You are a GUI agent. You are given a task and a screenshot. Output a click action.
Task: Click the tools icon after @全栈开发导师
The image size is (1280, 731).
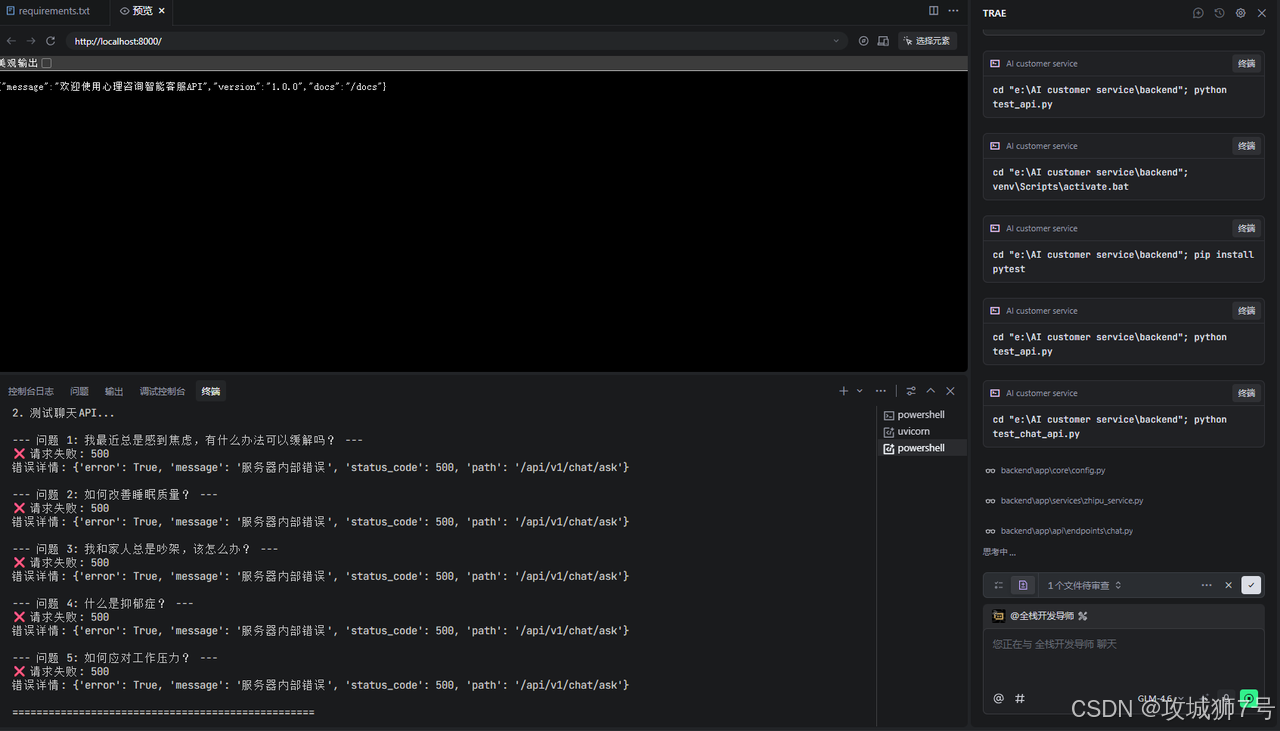1082,616
